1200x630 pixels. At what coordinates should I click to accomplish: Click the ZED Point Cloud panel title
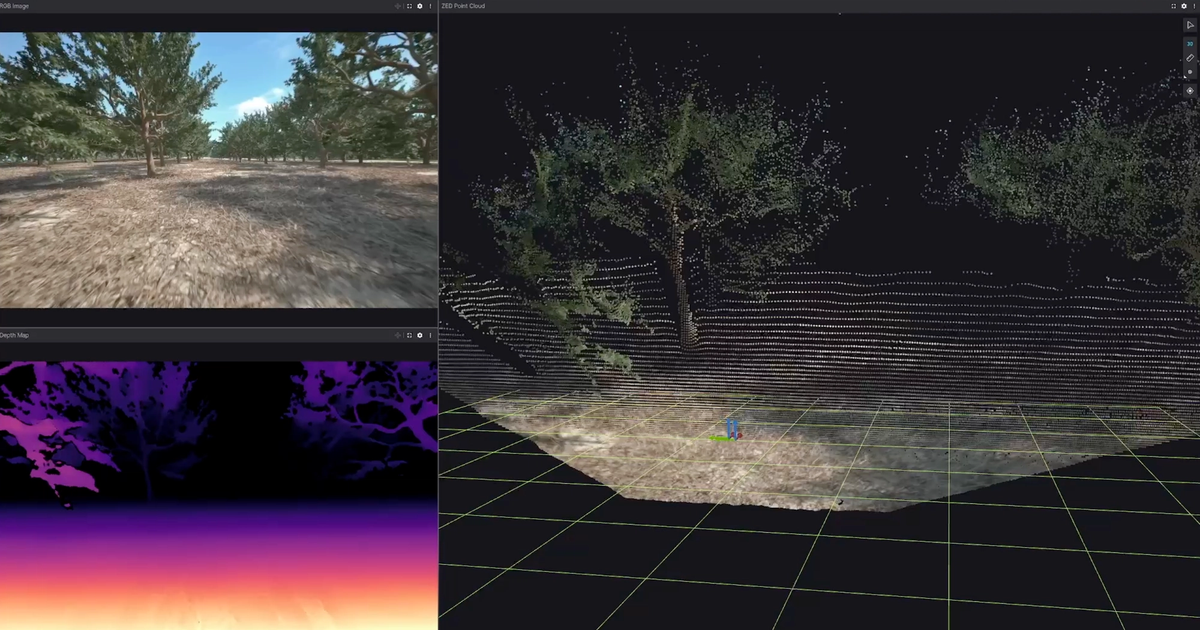(x=462, y=6)
